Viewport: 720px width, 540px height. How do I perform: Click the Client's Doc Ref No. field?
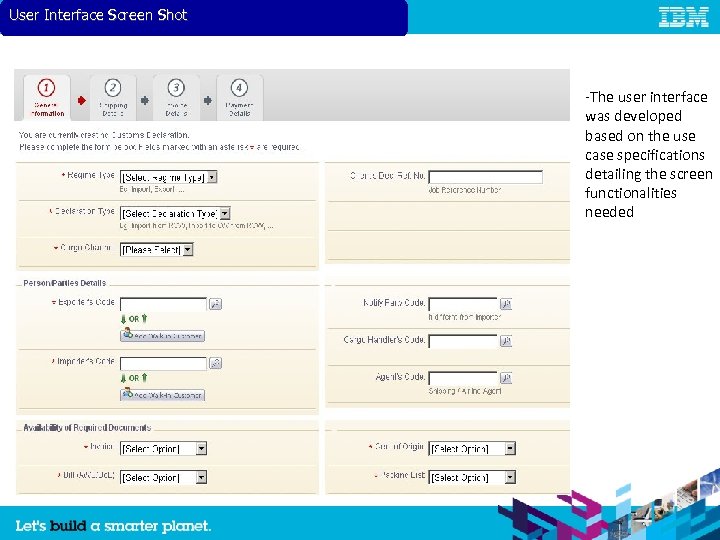coord(485,177)
